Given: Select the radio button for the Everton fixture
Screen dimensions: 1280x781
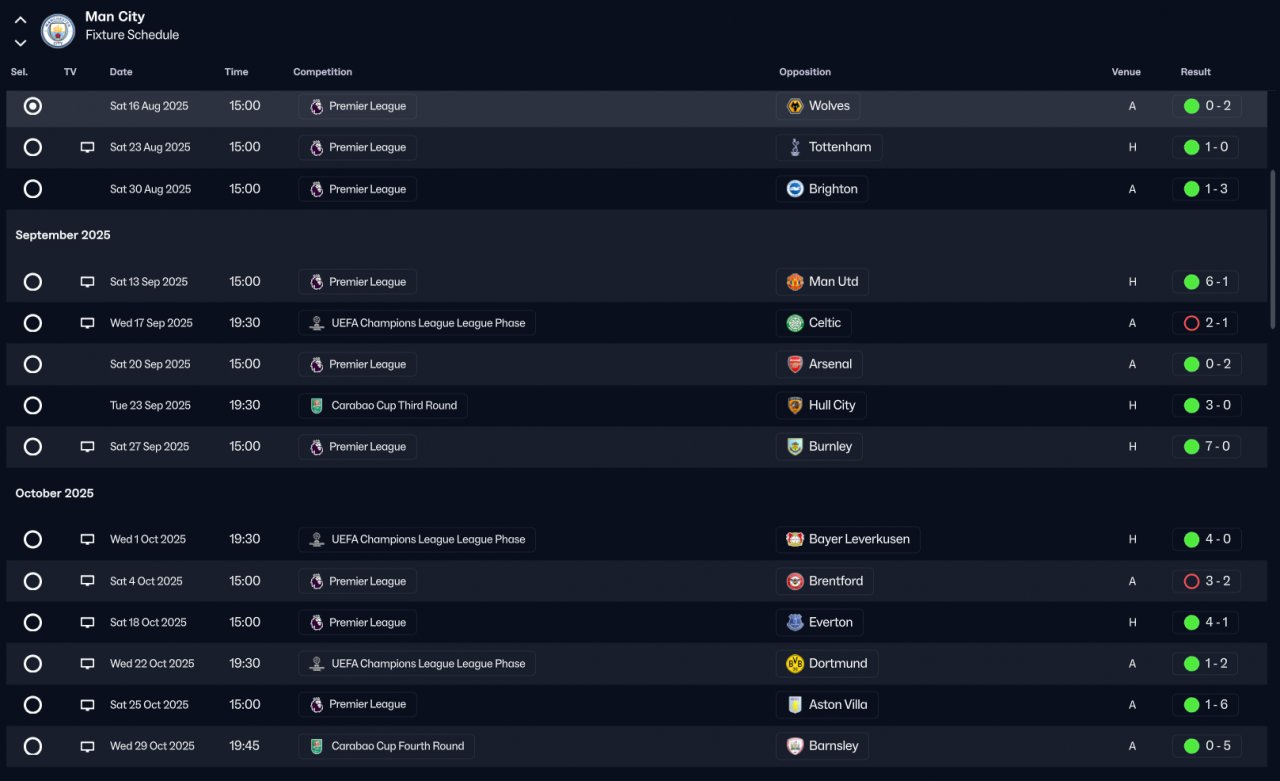Looking at the screenshot, I should (x=33, y=622).
